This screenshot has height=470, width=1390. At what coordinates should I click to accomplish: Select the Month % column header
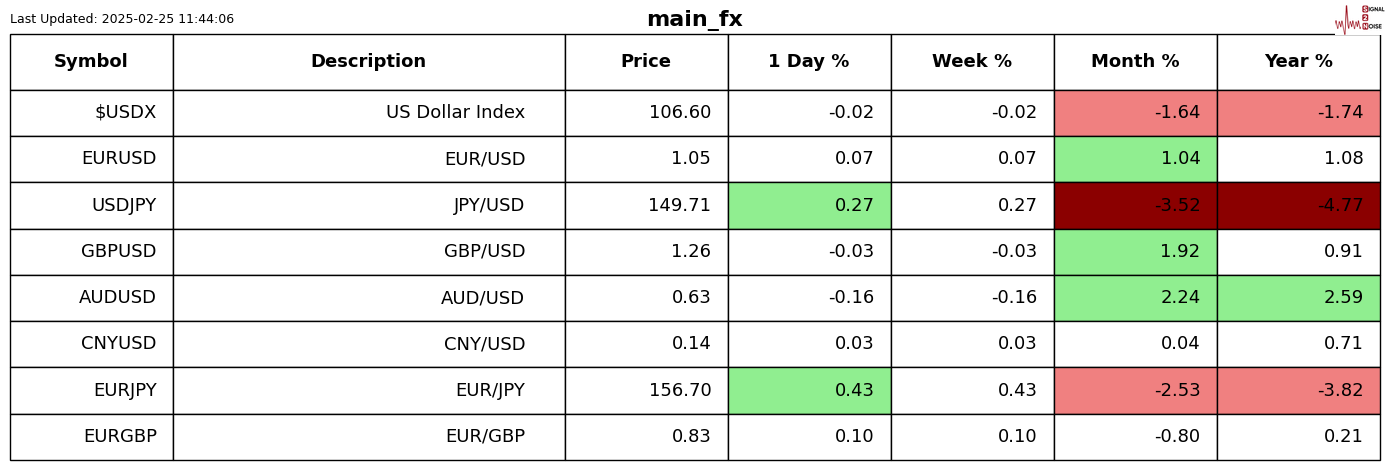coord(1135,62)
